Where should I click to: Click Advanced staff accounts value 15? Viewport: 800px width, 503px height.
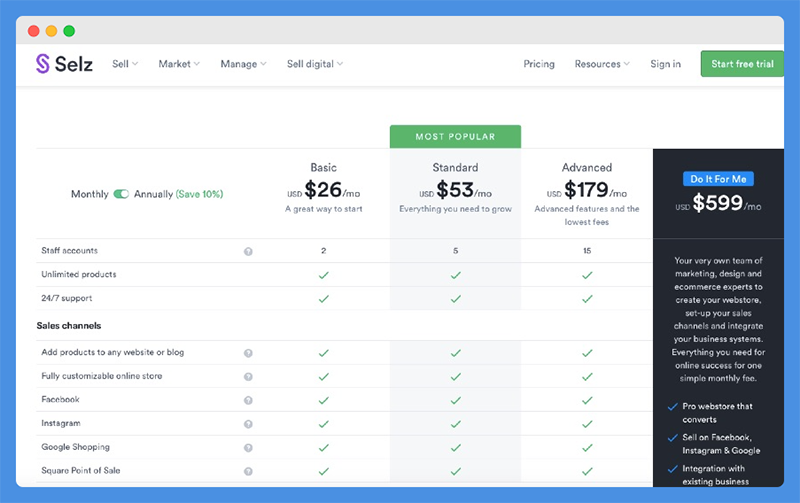[x=587, y=250]
